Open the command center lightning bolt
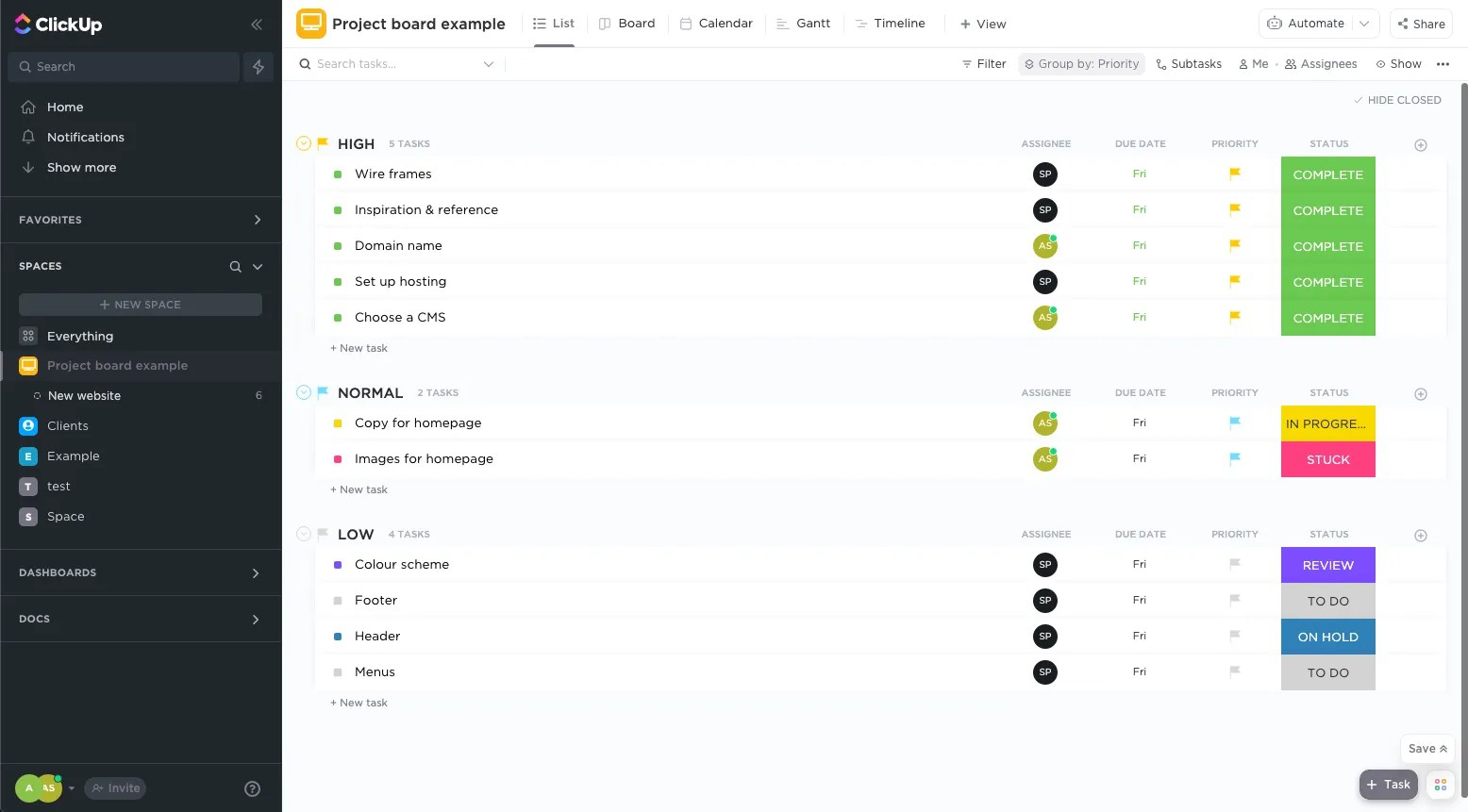This screenshot has width=1468, height=812. 258,66
